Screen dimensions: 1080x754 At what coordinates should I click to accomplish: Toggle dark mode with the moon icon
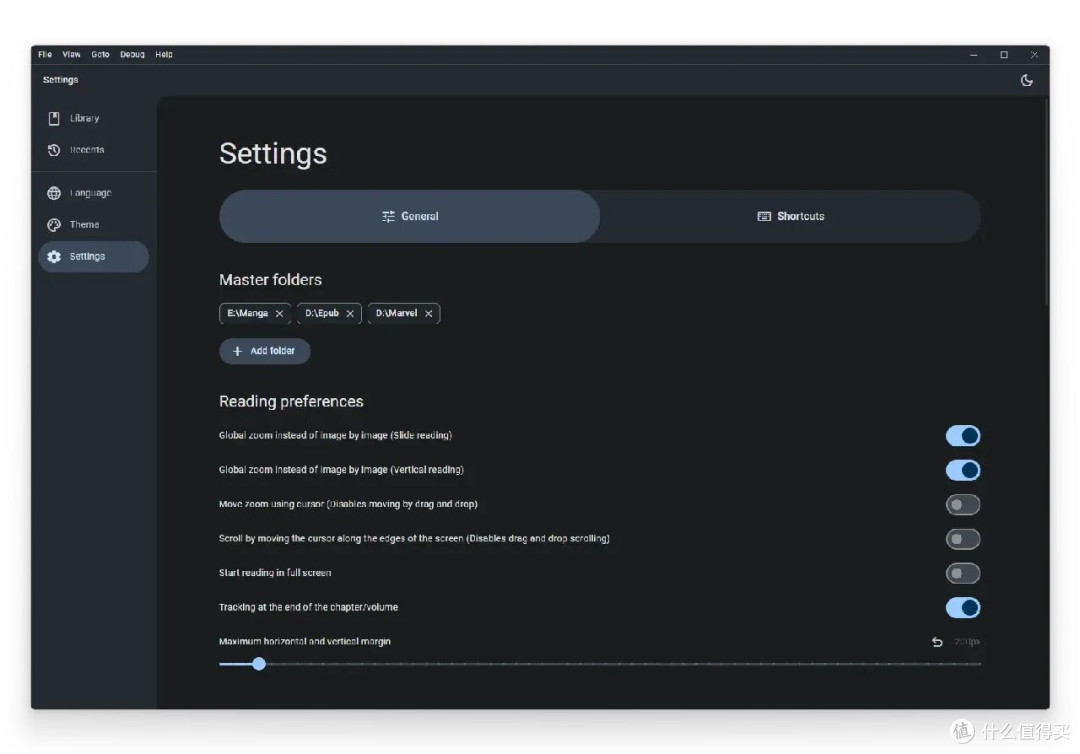tap(1026, 81)
